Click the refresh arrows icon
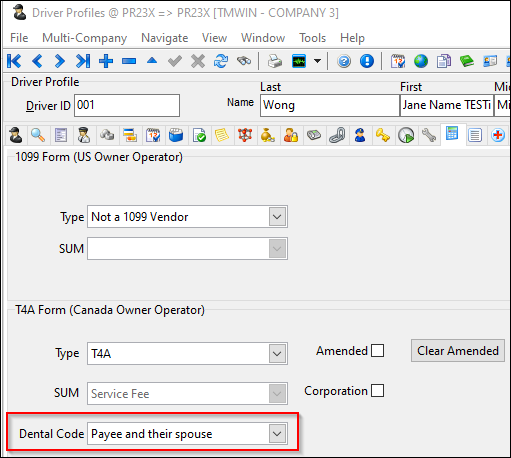The width and height of the screenshot is (511, 458). [x=221, y=61]
